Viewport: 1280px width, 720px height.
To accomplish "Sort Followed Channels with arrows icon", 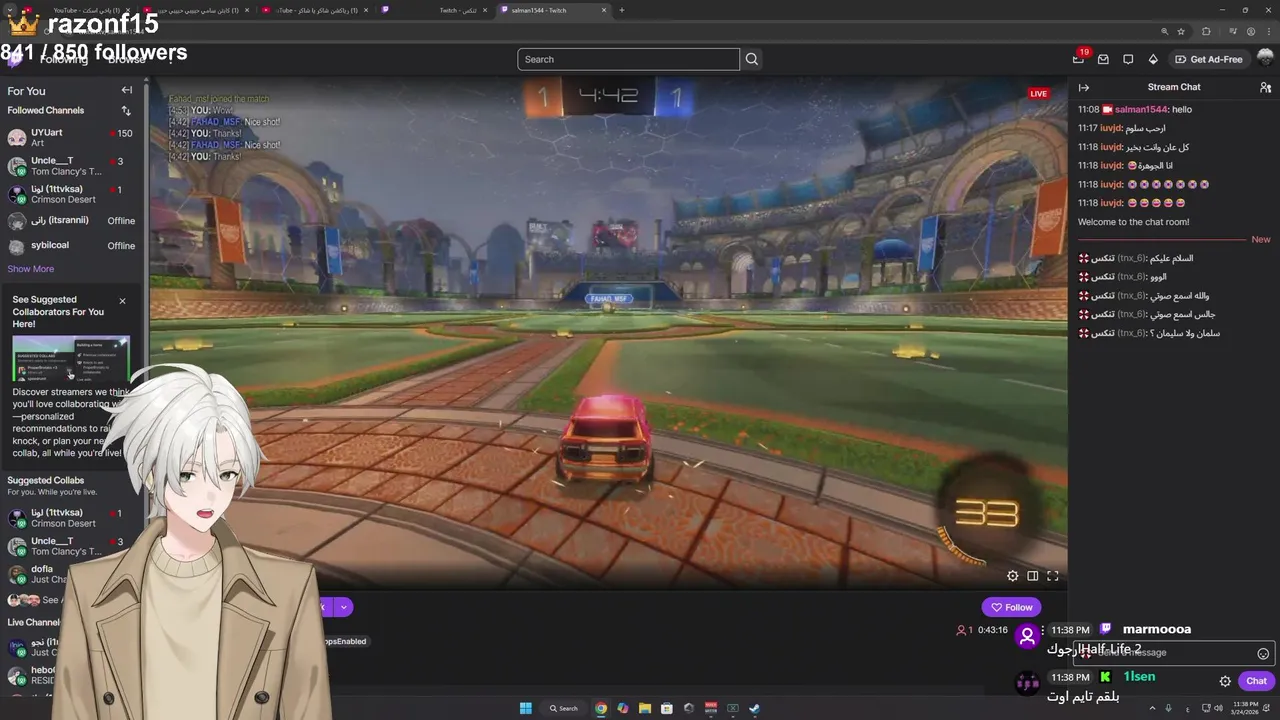I will point(126,110).
